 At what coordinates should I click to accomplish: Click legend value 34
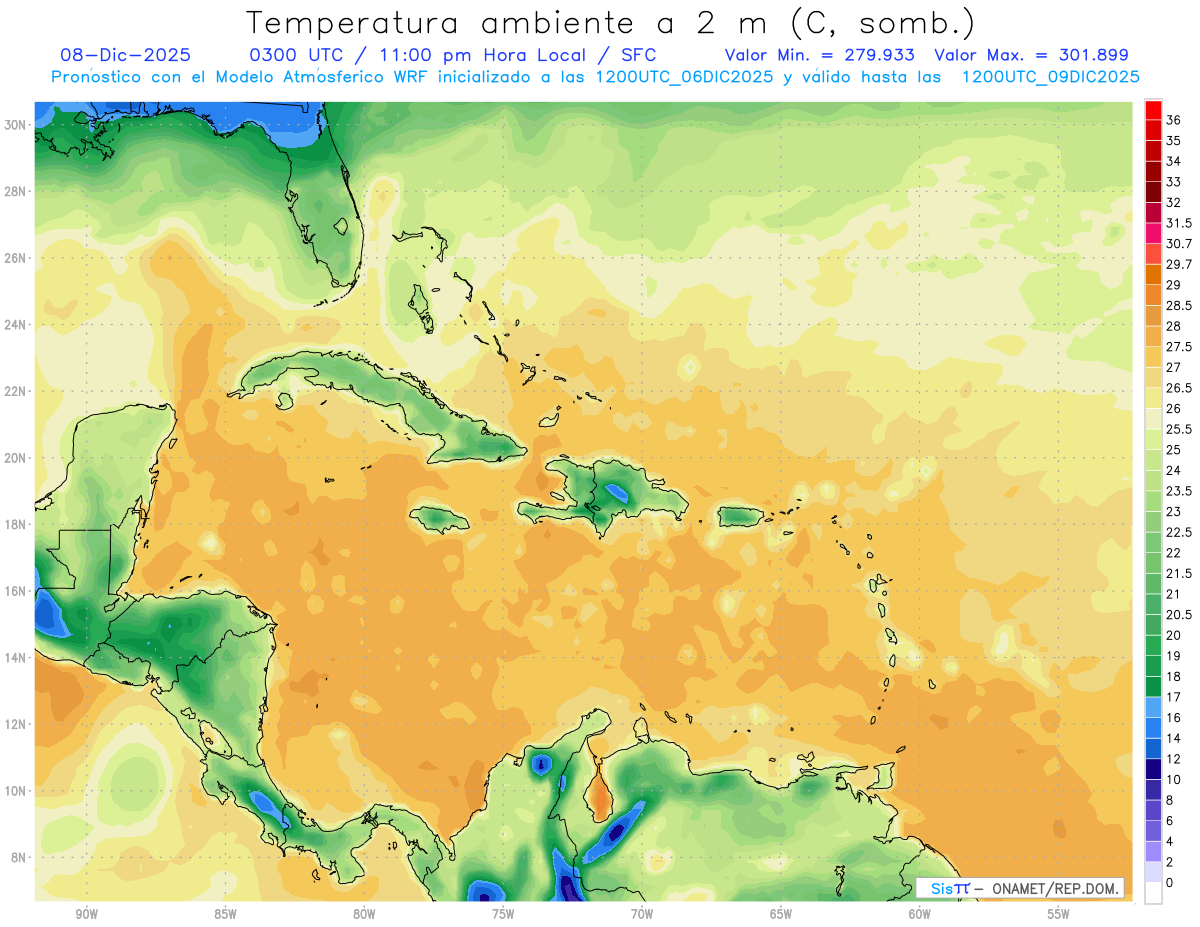(1173, 161)
